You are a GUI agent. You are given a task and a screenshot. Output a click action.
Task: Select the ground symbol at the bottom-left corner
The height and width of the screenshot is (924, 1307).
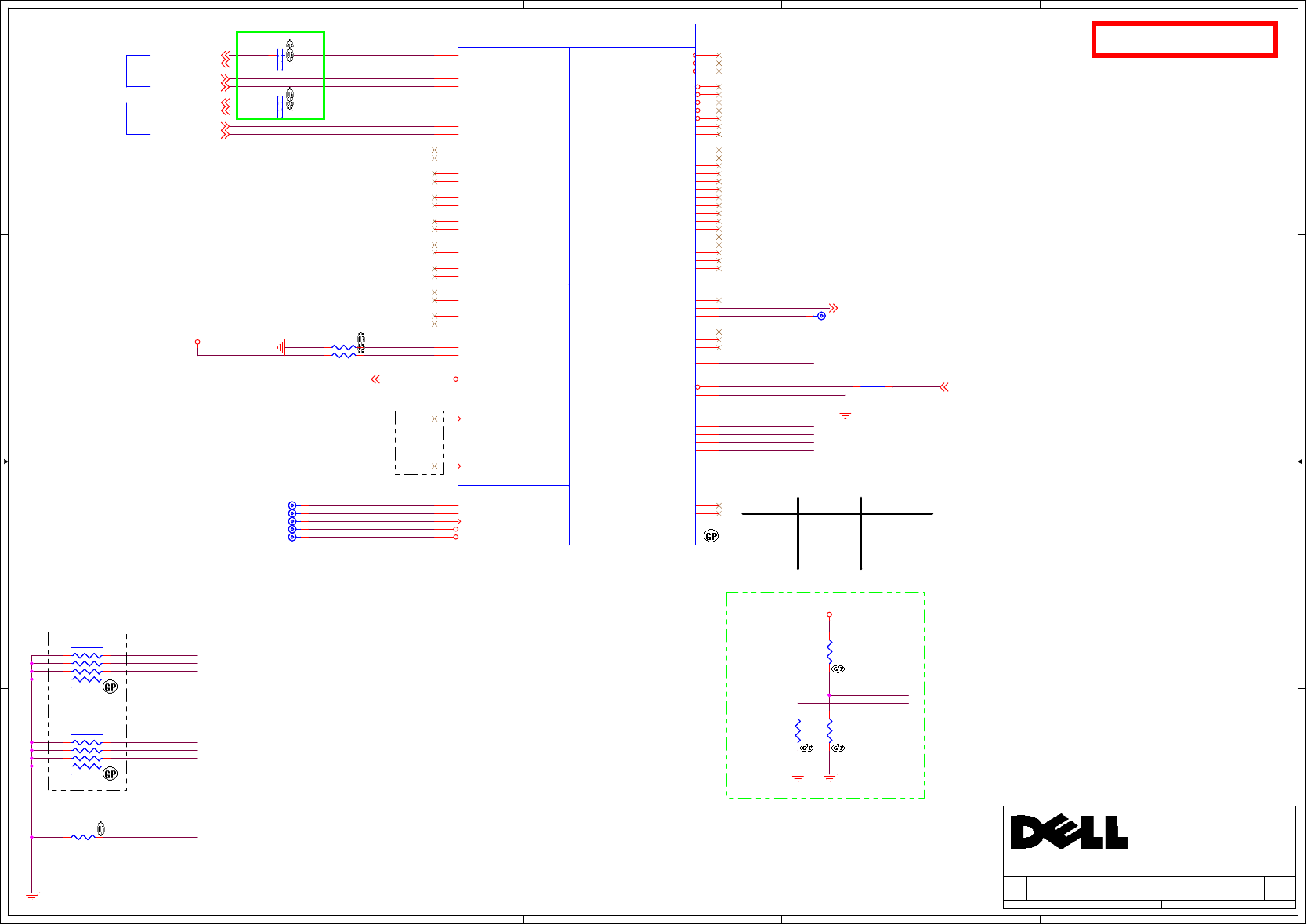click(x=31, y=896)
